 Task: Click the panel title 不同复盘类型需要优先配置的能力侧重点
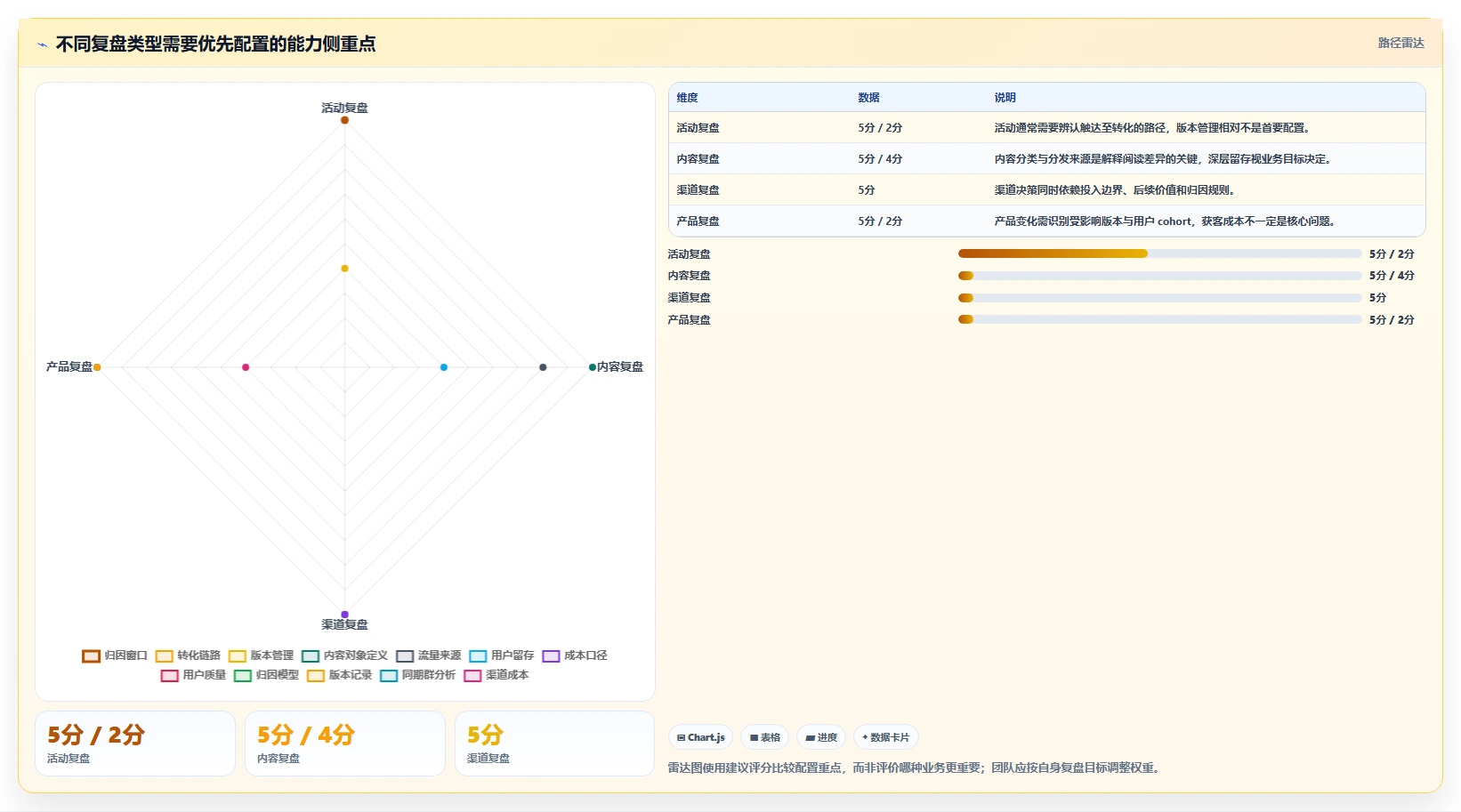point(215,44)
